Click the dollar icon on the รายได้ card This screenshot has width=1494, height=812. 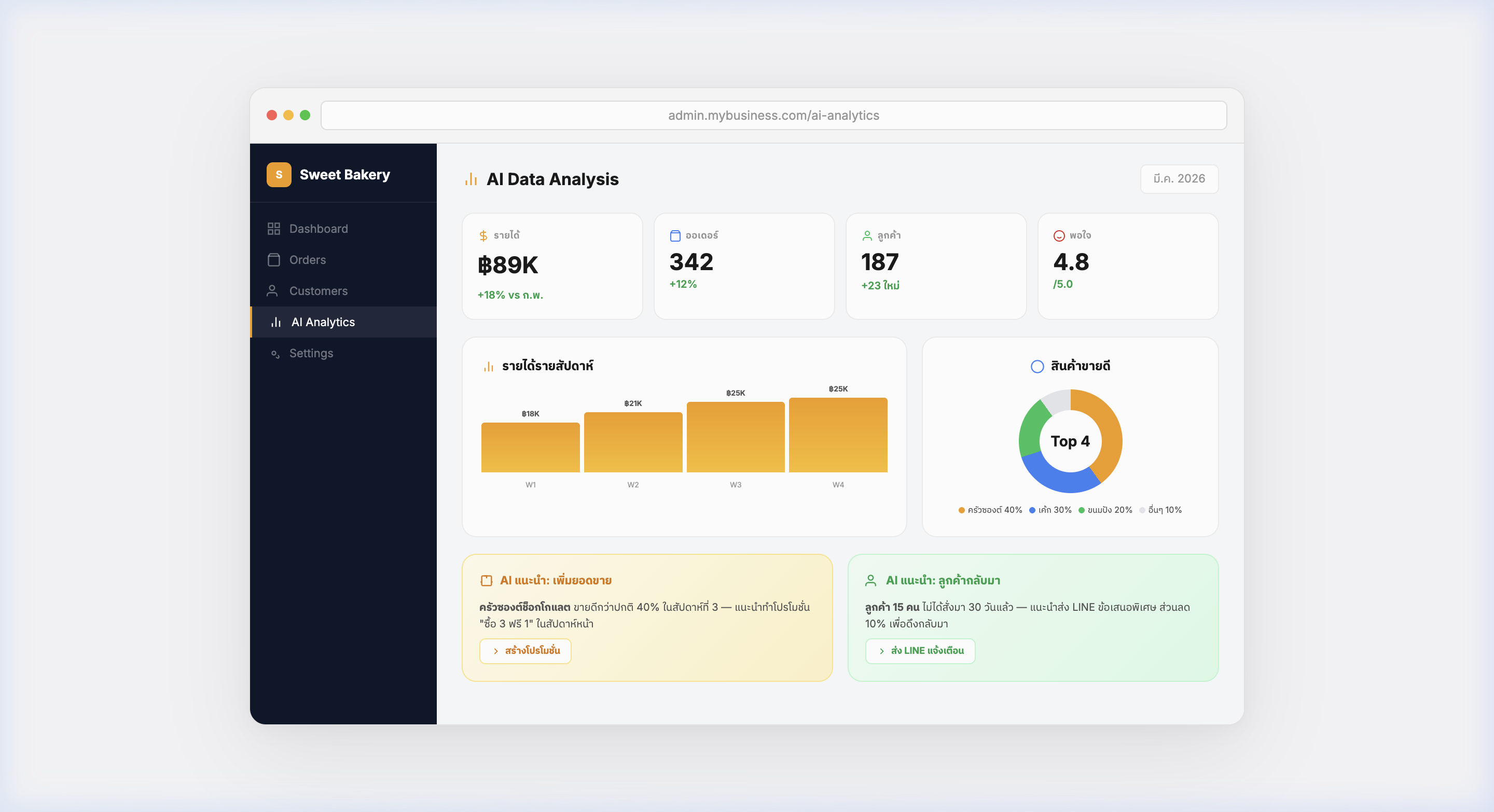483,235
